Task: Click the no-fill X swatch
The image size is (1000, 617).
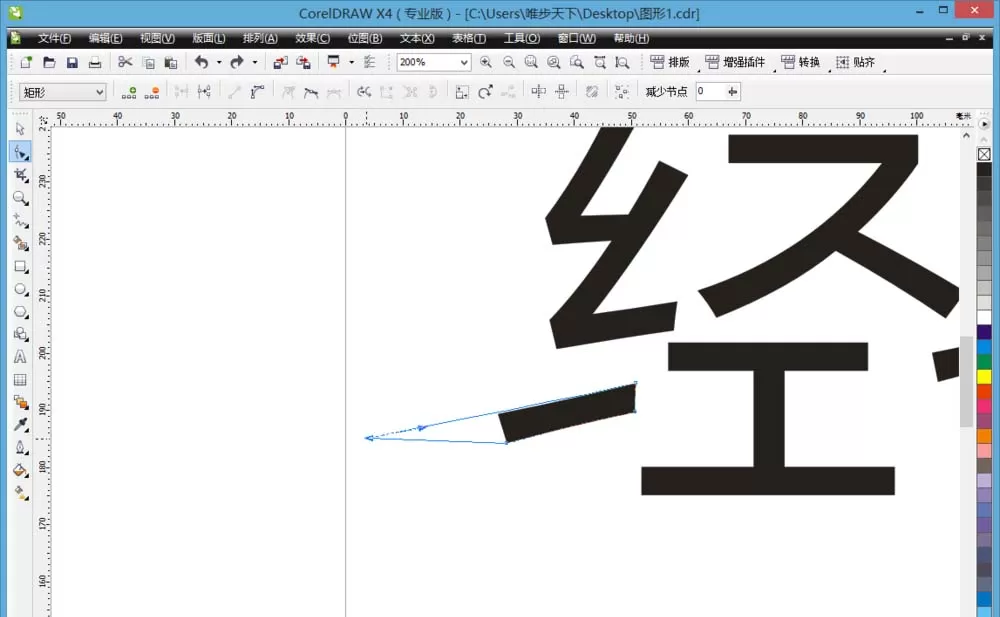Action: click(x=984, y=154)
